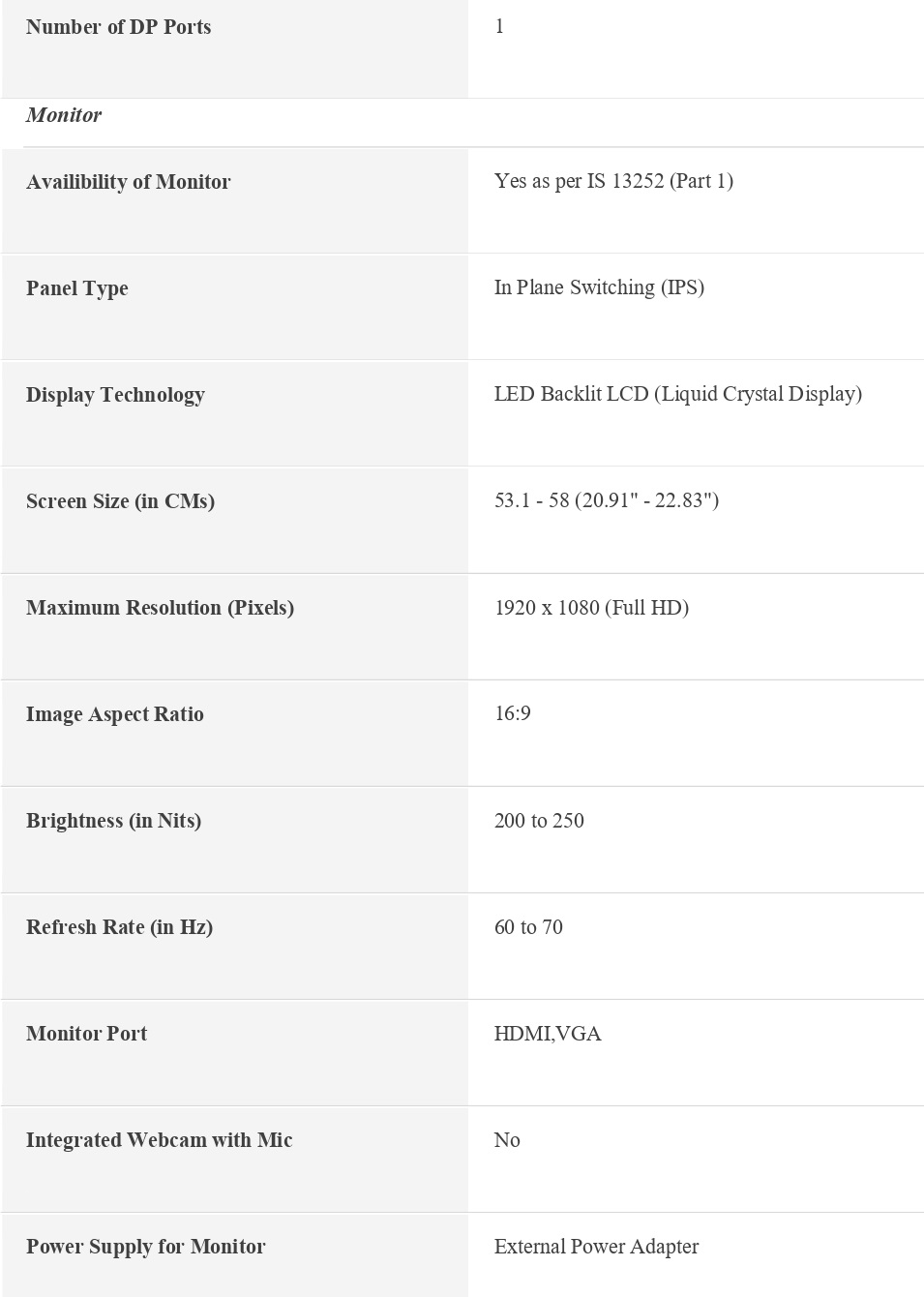Select the "HDMI,VGA" monitor port value

tap(548, 1034)
